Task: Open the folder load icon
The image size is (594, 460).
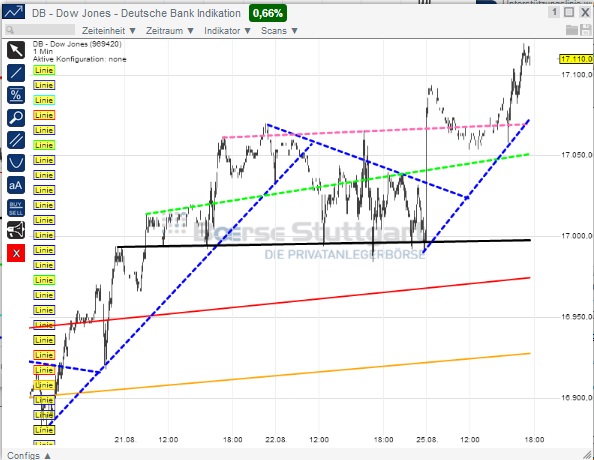Action: point(572,30)
